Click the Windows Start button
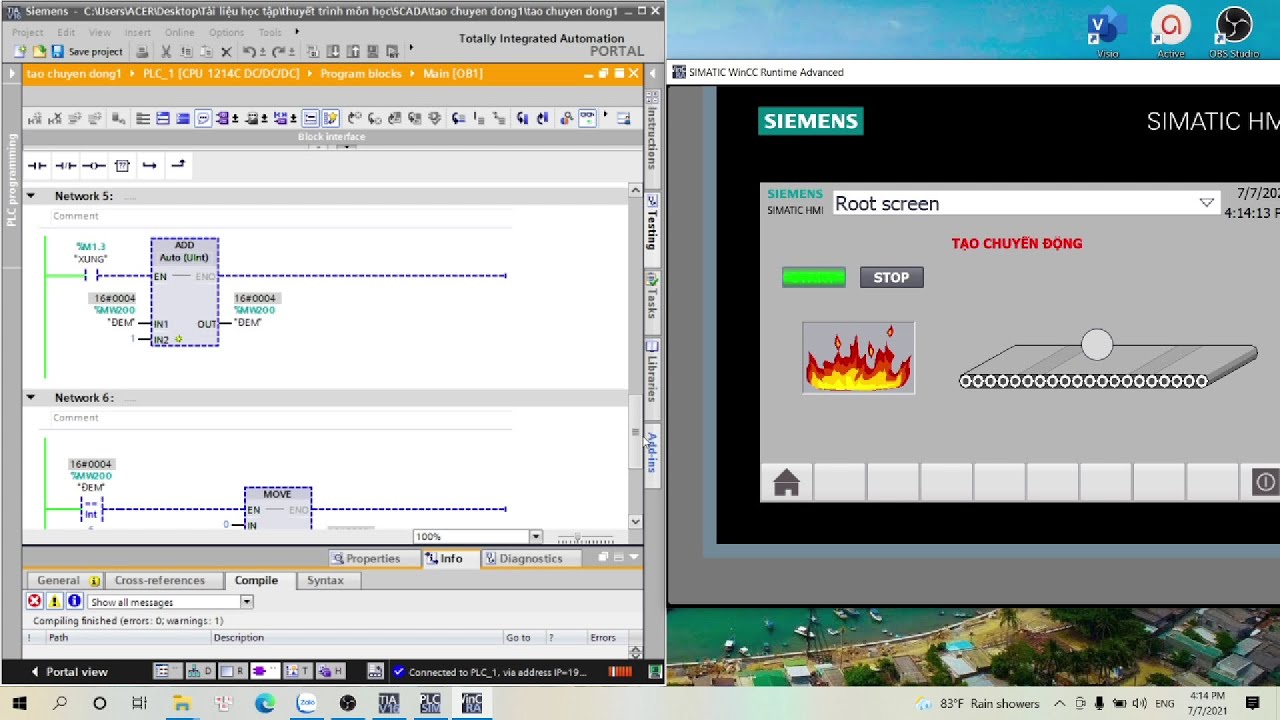 (19, 703)
